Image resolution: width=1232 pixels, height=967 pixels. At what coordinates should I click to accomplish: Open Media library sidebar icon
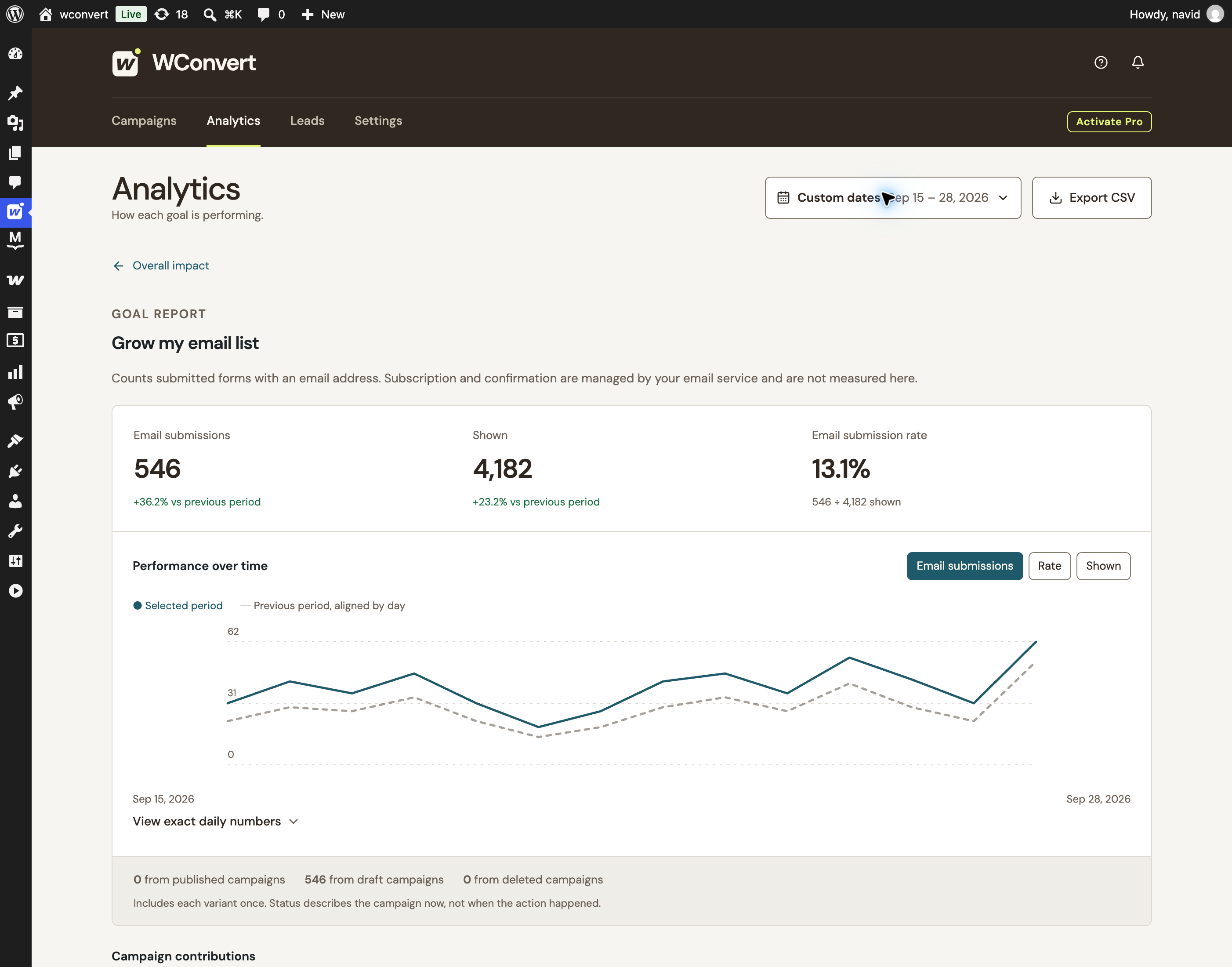click(x=15, y=123)
